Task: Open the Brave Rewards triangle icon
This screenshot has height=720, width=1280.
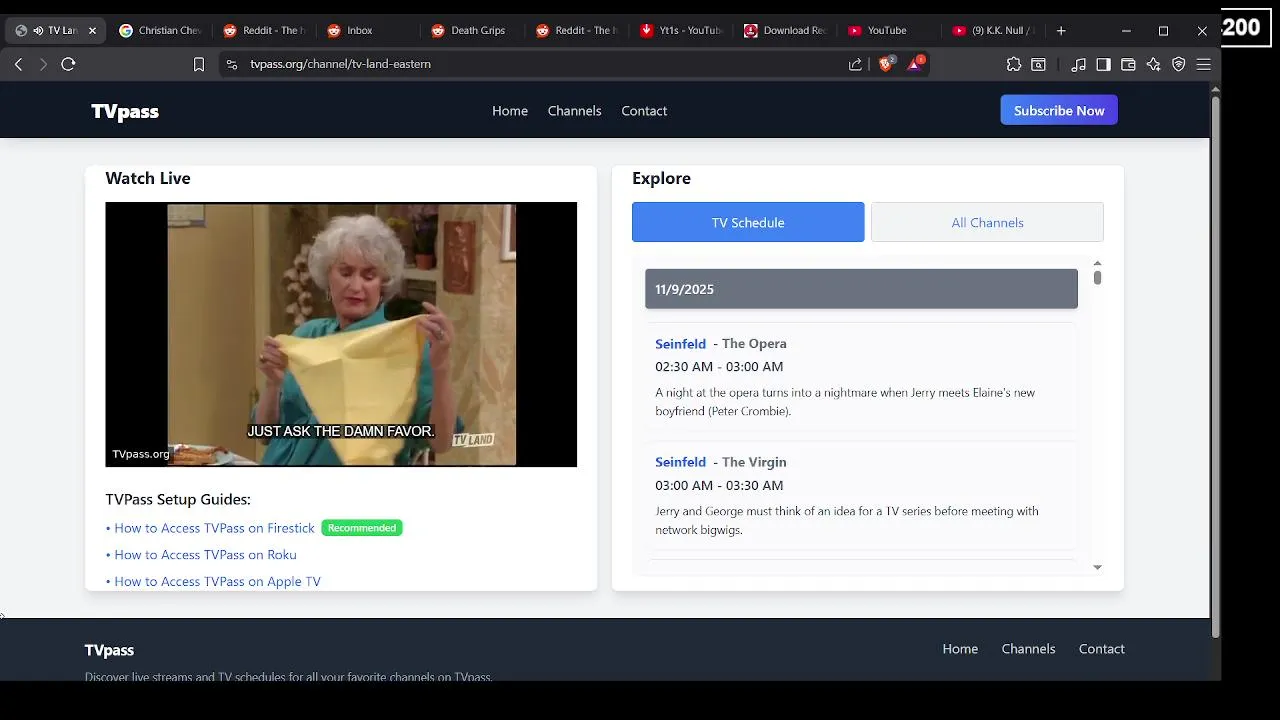Action: (915, 64)
